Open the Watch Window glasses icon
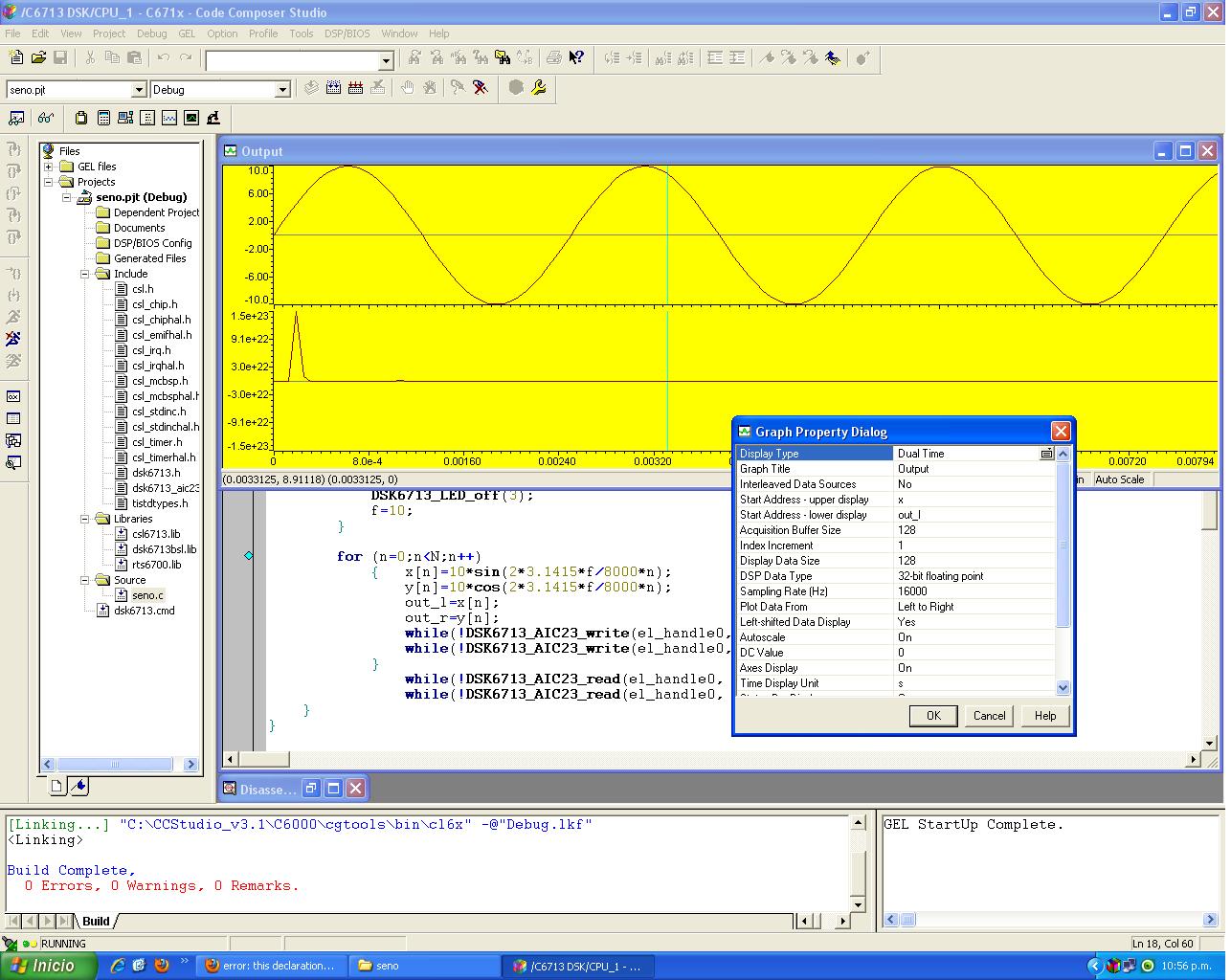This screenshot has height=980, width=1231. 45,118
